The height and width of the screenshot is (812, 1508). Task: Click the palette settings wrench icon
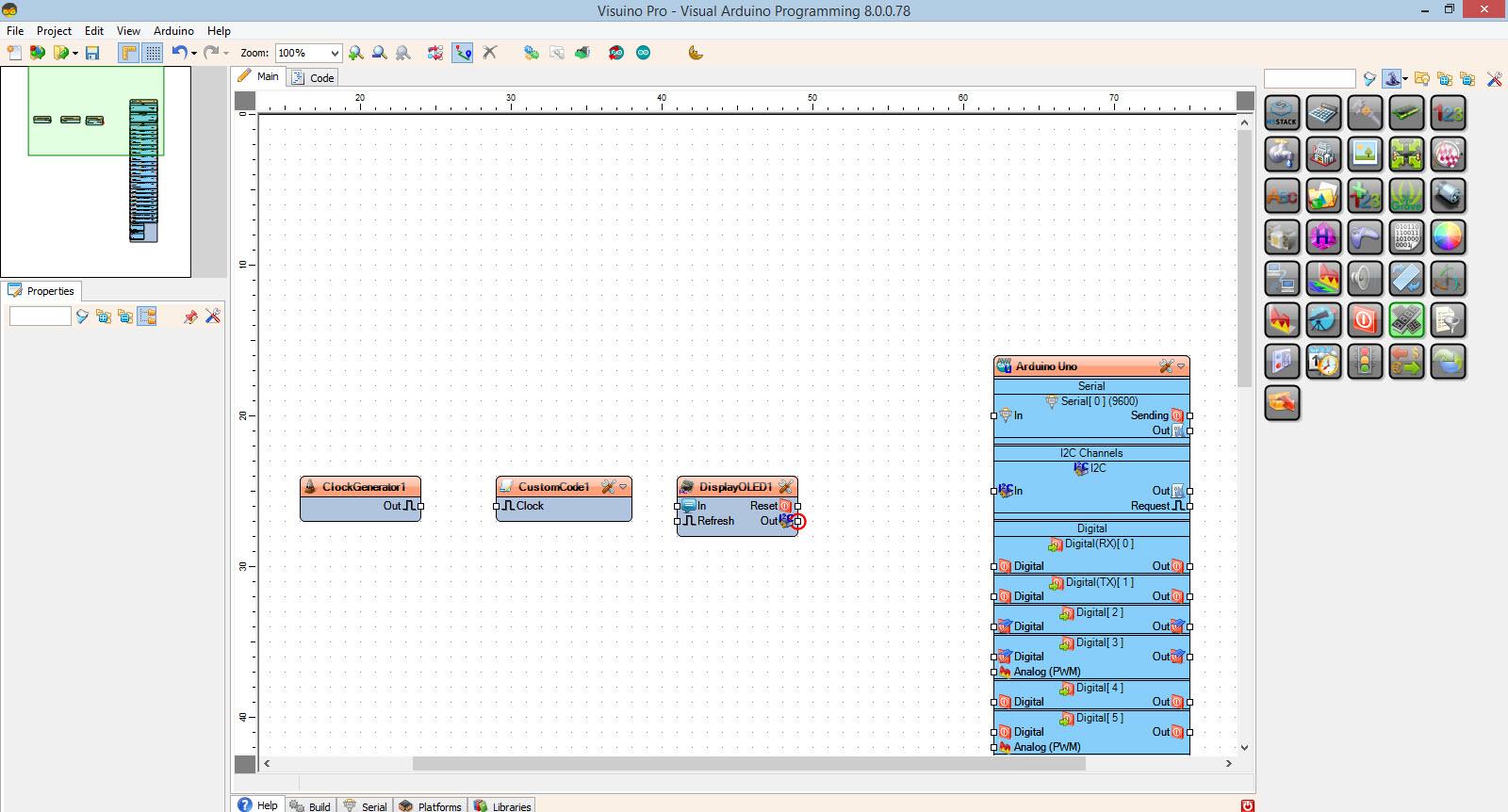(x=1494, y=79)
